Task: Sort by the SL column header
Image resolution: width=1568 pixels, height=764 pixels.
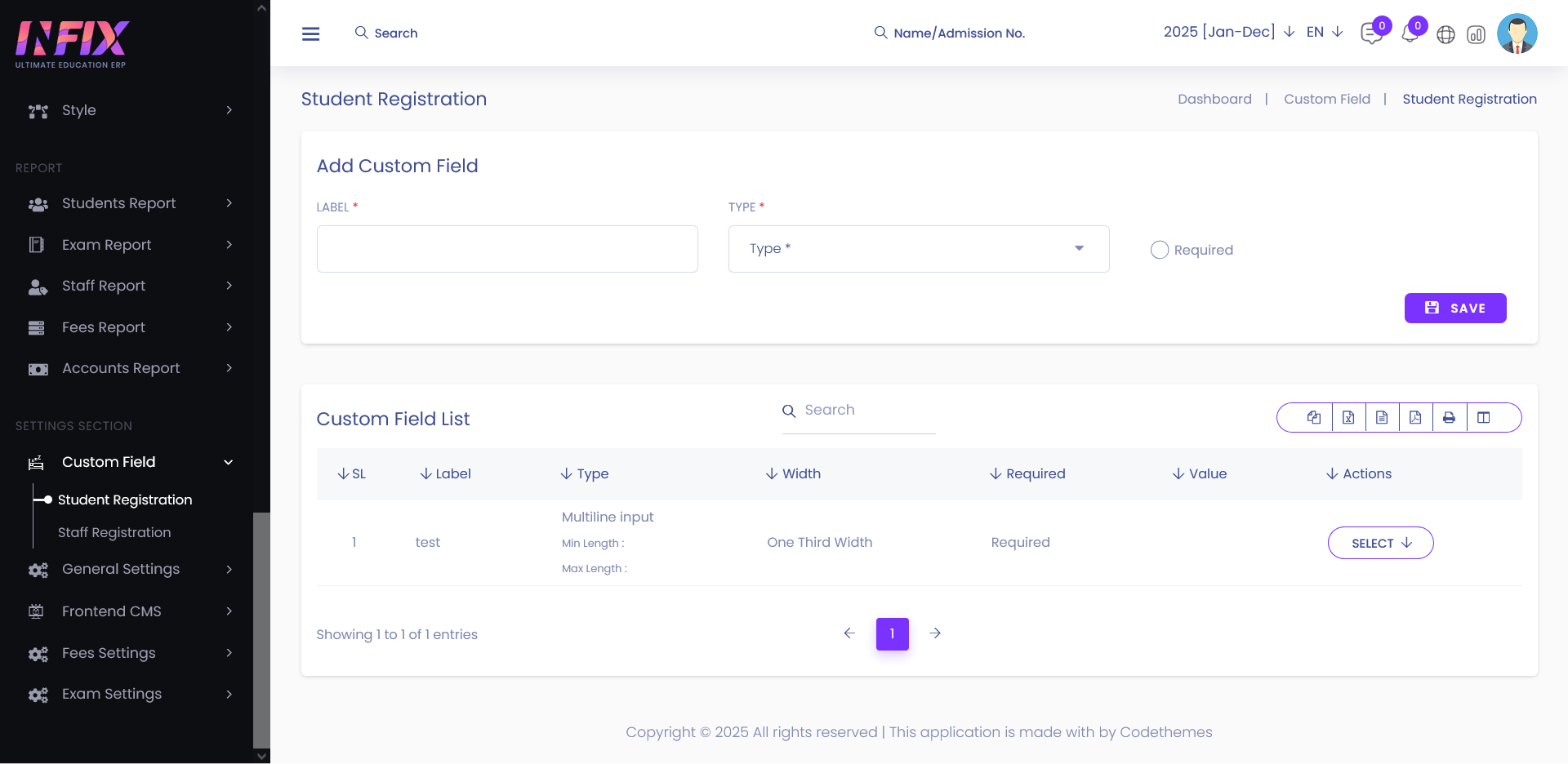Action: (x=352, y=473)
